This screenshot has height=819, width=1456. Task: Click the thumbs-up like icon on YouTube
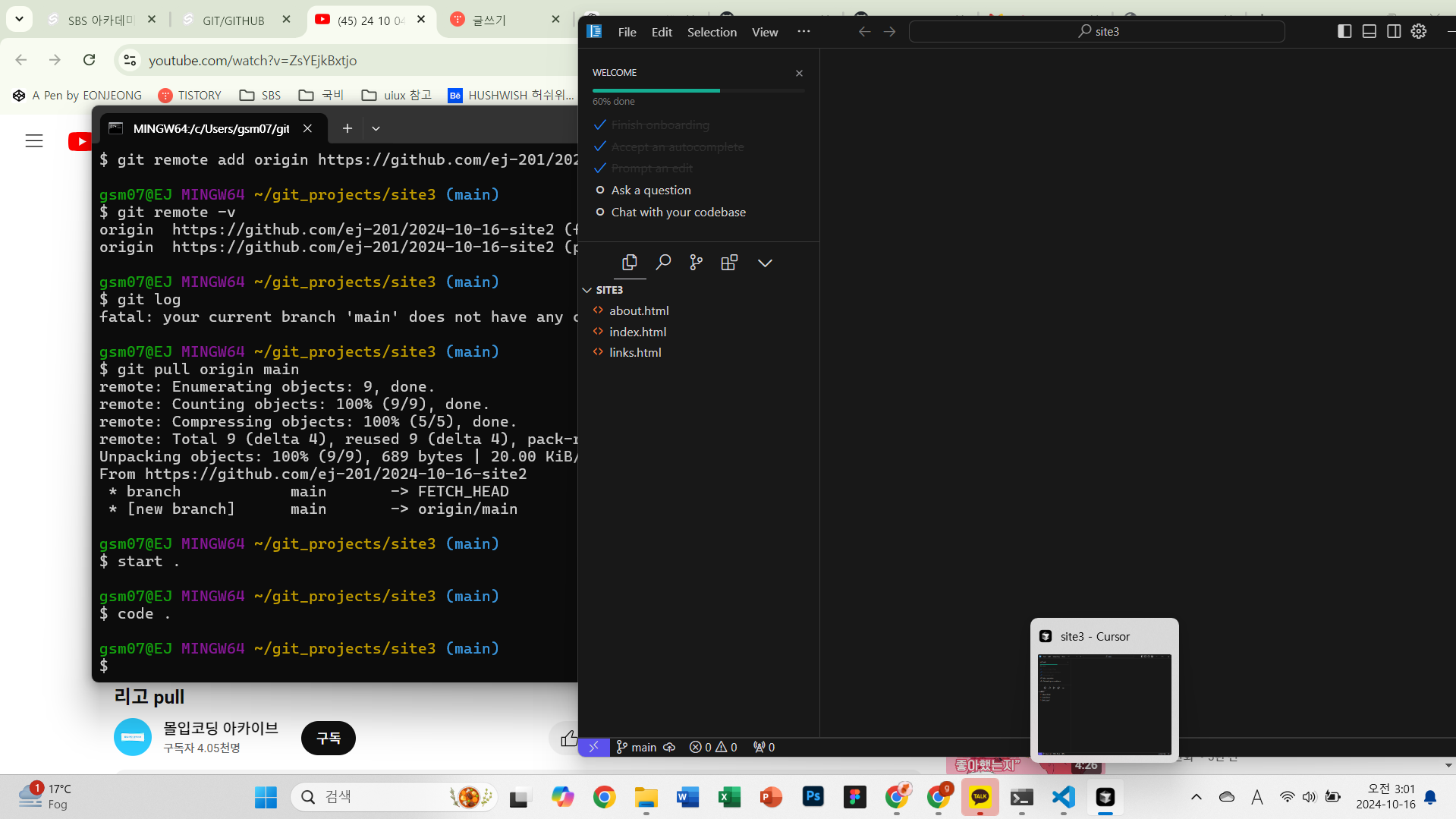[x=568, y=738]
